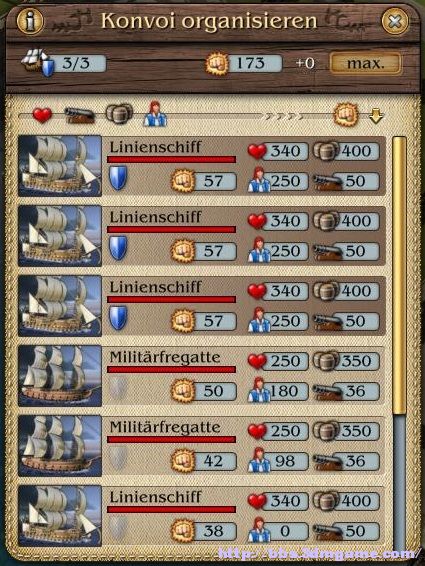The width and height of the screenshot is (425, 566).
Task: Open the info icon in the header
Action: coord(30,21)
